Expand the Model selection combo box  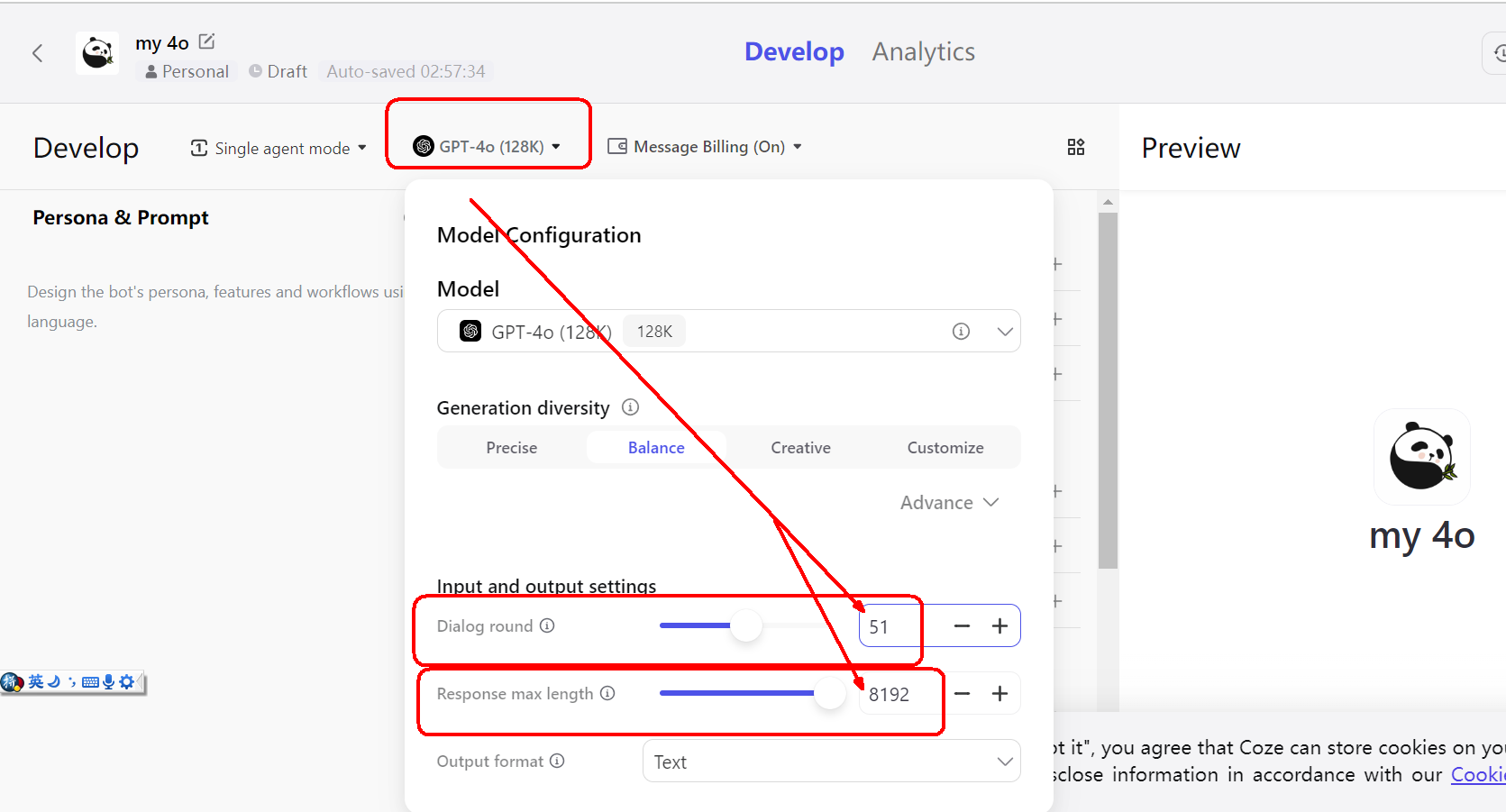click(728, 331)
